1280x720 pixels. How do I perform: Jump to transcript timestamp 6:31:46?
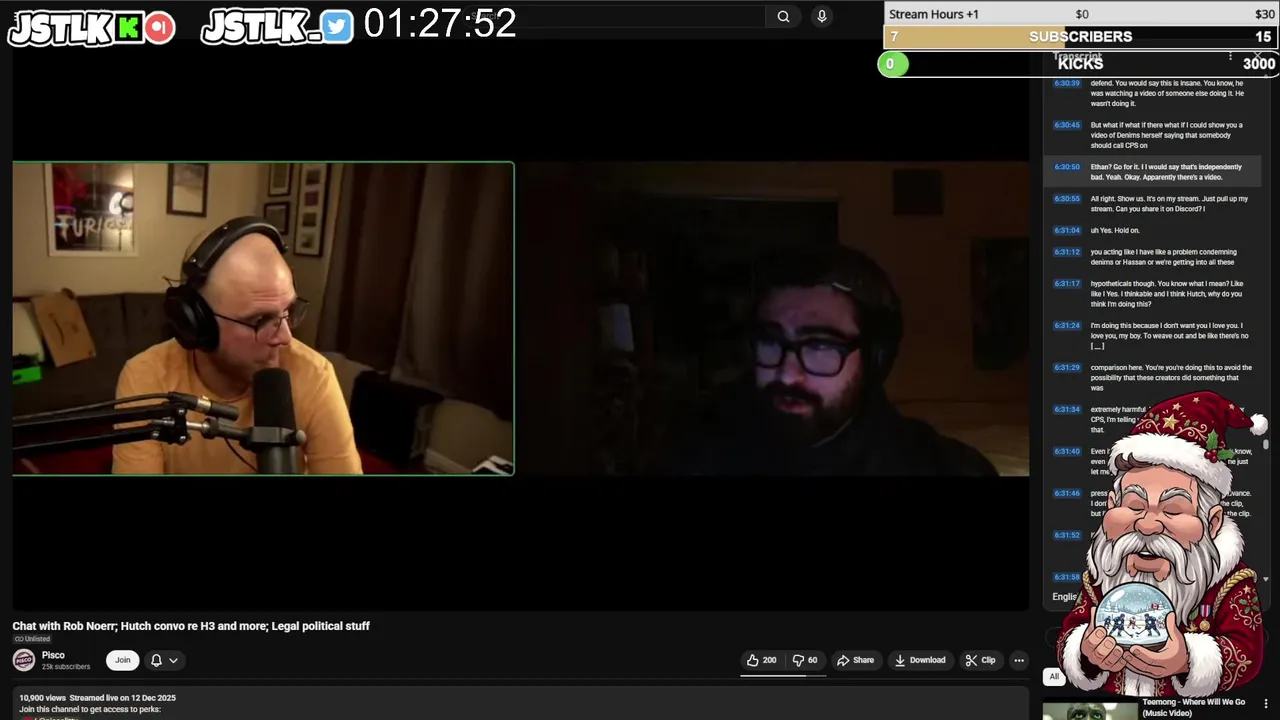(x=1067, y=493)
